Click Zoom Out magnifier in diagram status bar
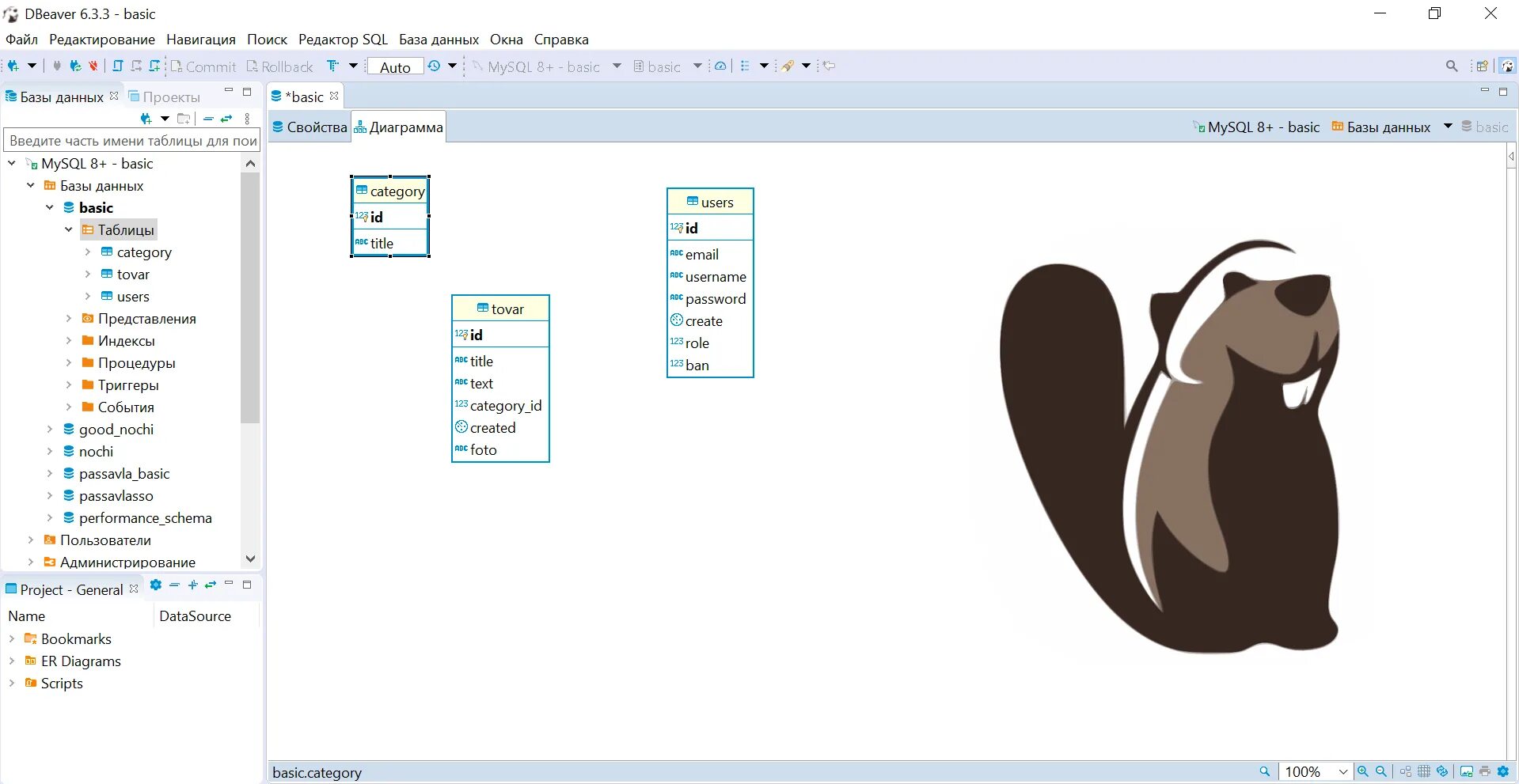 coord(1381,771)
